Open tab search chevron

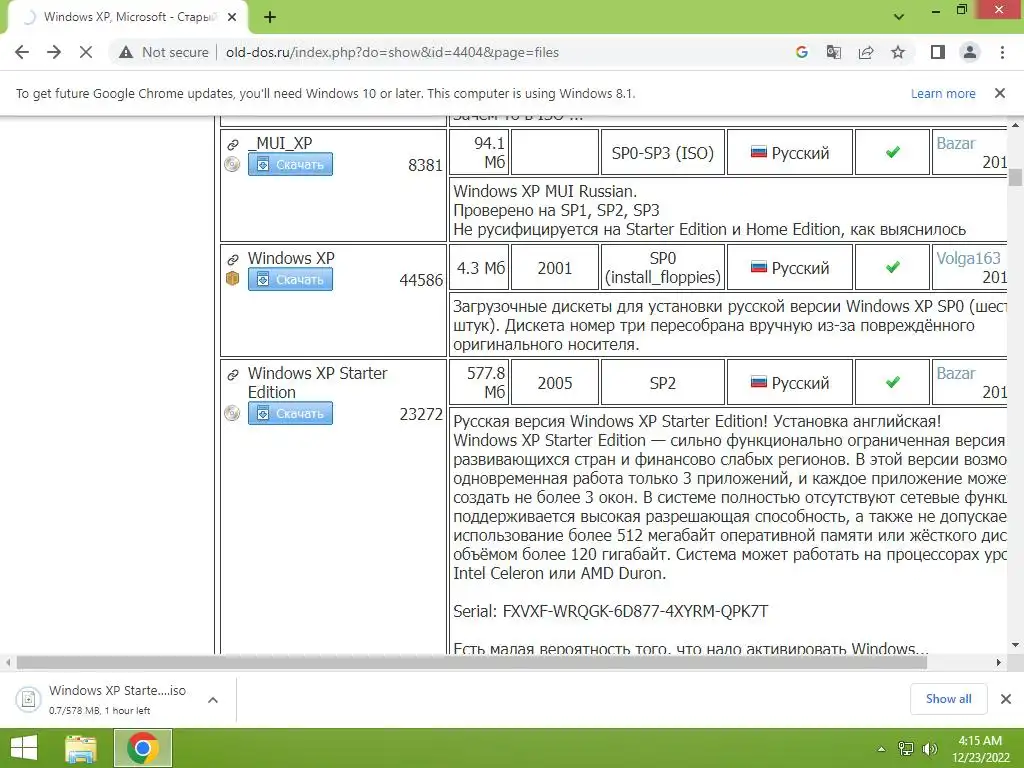[x=899, y=17]
